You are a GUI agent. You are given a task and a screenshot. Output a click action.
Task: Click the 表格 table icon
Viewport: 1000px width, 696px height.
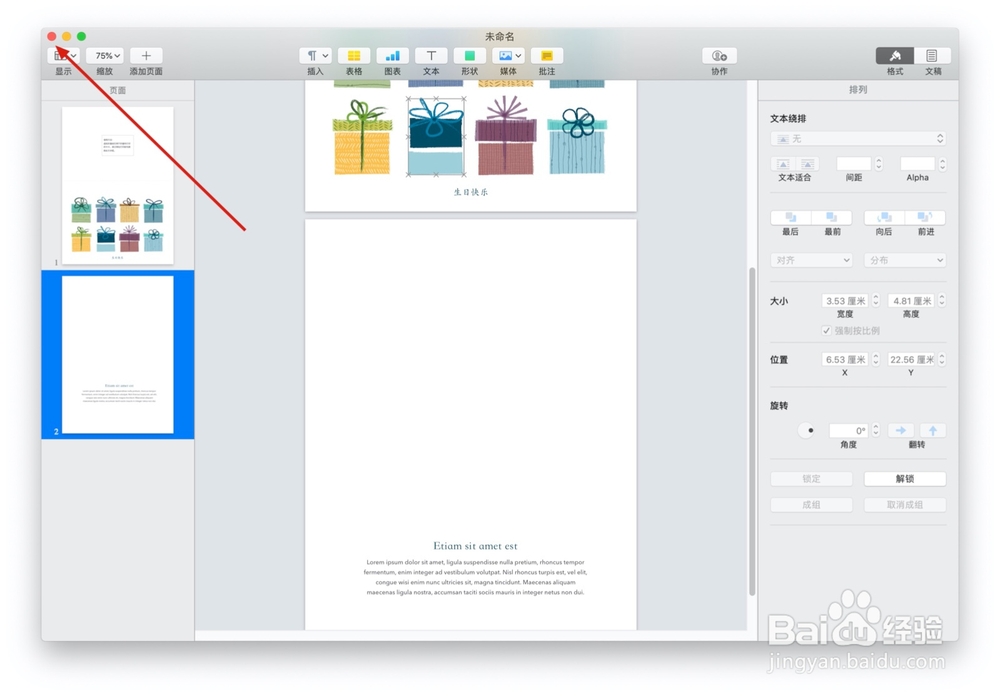[354, 56]
